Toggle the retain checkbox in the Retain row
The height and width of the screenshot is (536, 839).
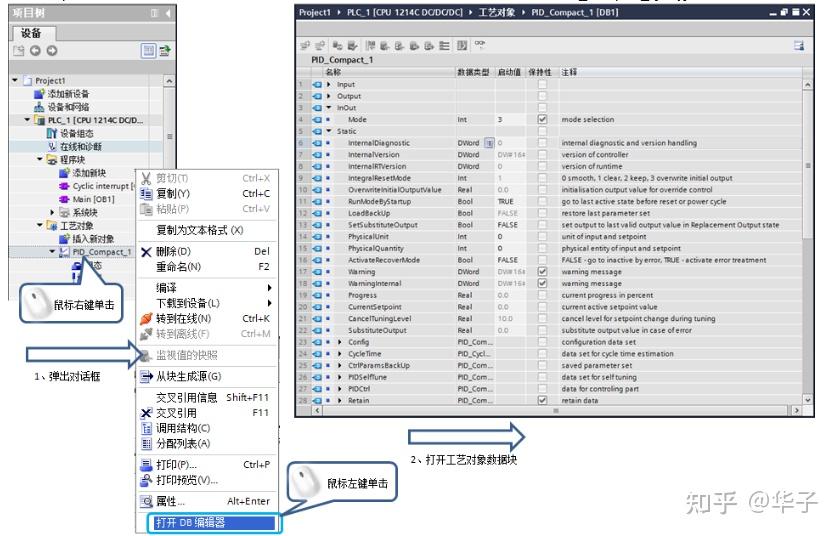542,400
